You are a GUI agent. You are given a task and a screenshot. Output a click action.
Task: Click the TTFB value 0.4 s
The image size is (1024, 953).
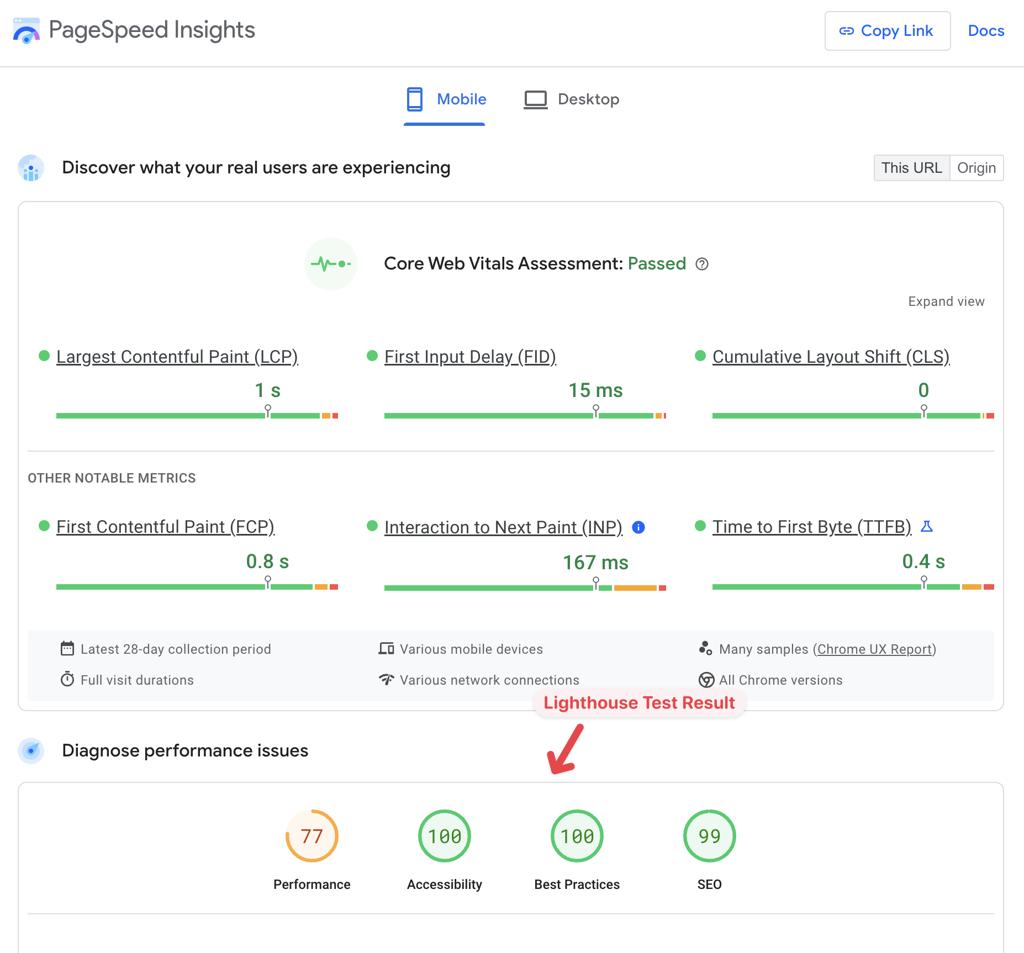tap(923, 561)
